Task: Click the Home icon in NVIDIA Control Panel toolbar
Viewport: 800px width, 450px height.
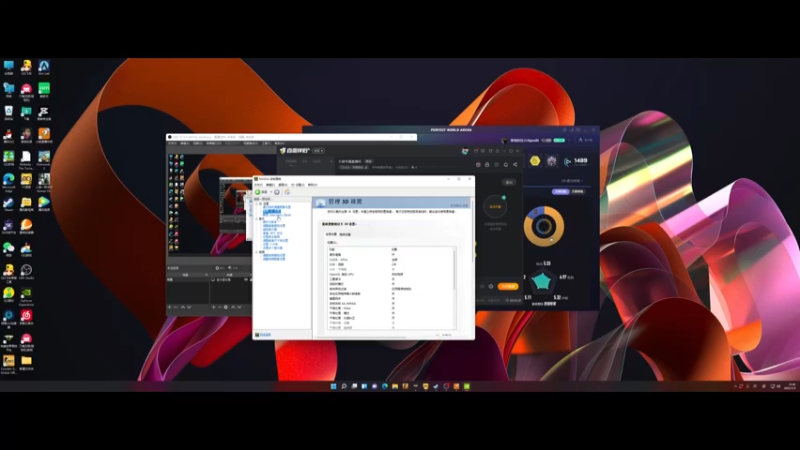Action: (x=287, y=192)
